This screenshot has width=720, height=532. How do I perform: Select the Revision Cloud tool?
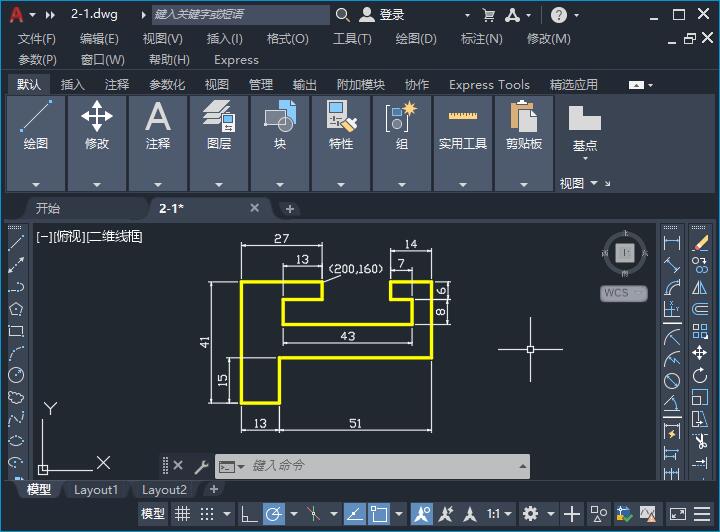click(16, 397)
